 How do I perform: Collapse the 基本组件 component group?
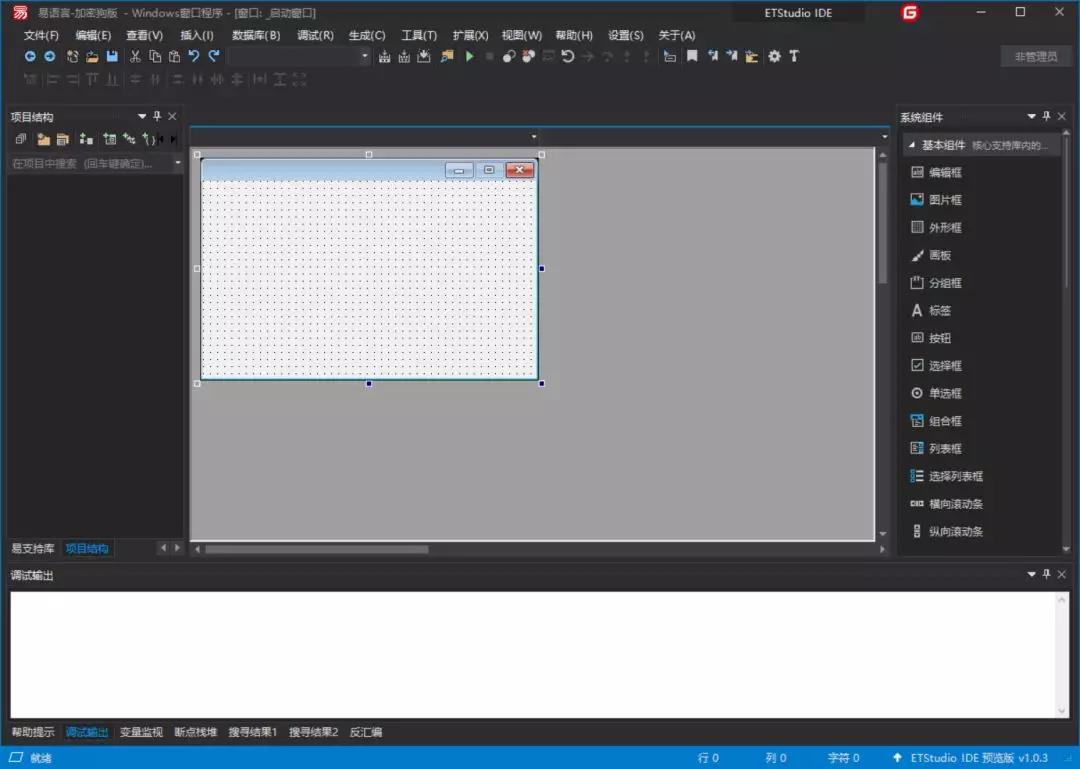click(x=912, y=144)
